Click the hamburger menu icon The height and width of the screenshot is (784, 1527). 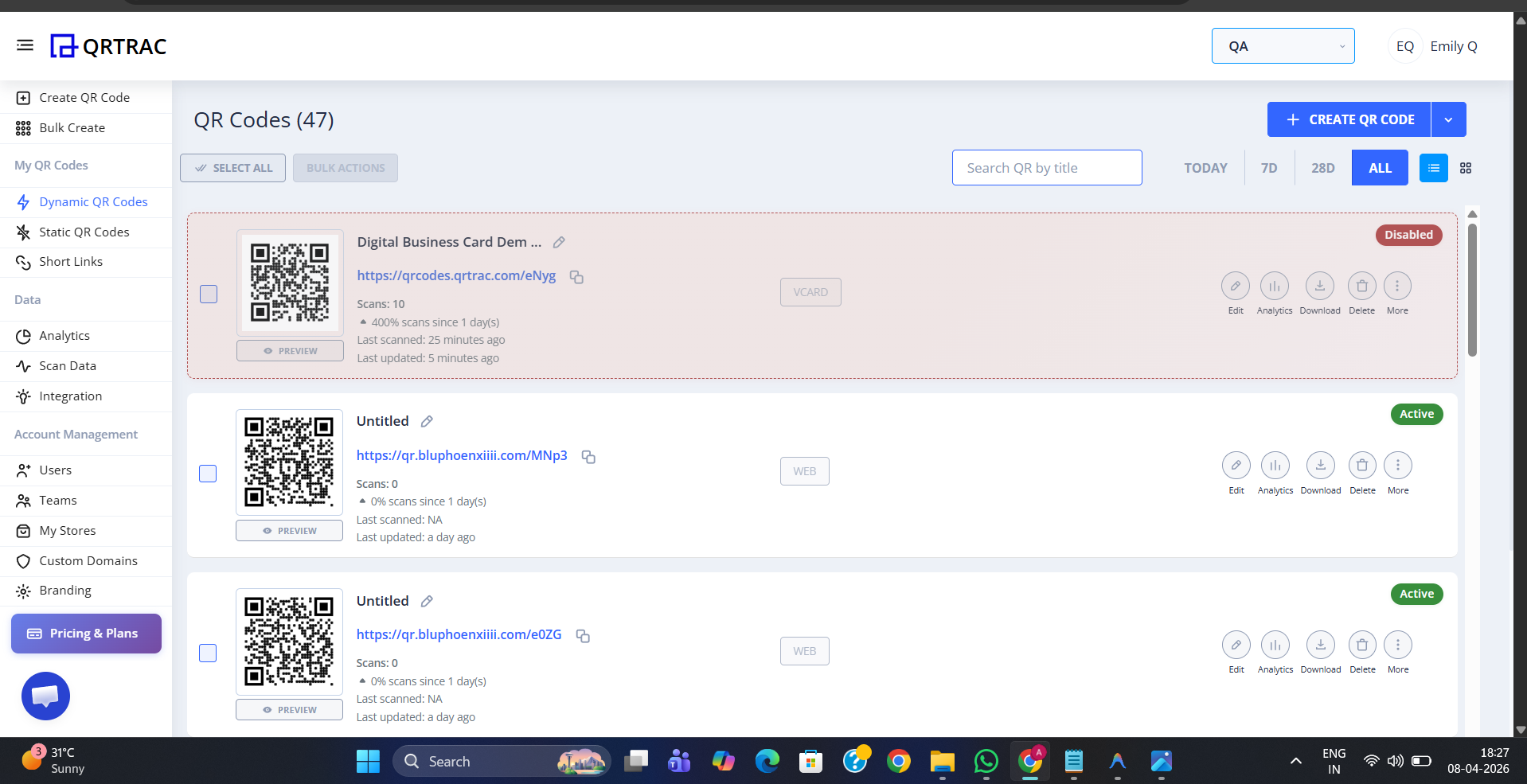(x=25, y=45)
